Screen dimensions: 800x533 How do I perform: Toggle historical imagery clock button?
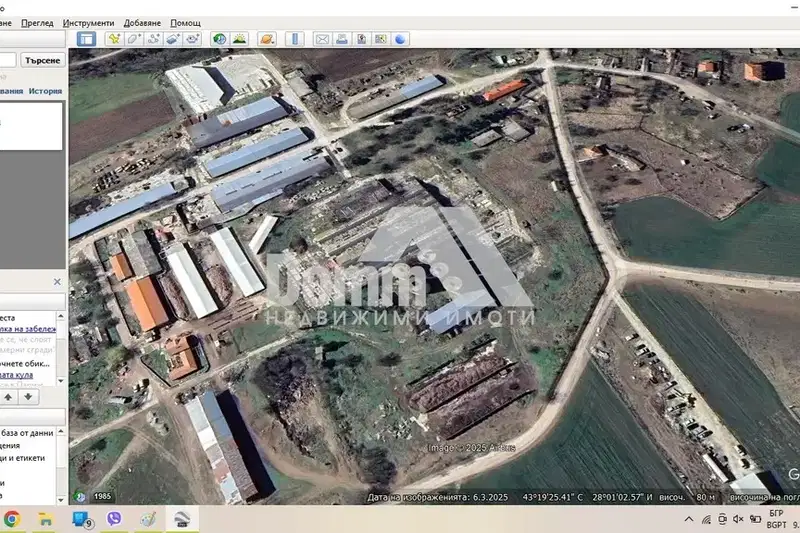[x=220, y=39]
